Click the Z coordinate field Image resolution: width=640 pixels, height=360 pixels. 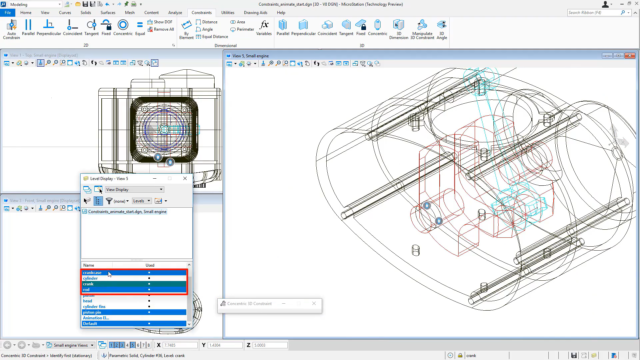pyautogui.click(x=269, y=345)
